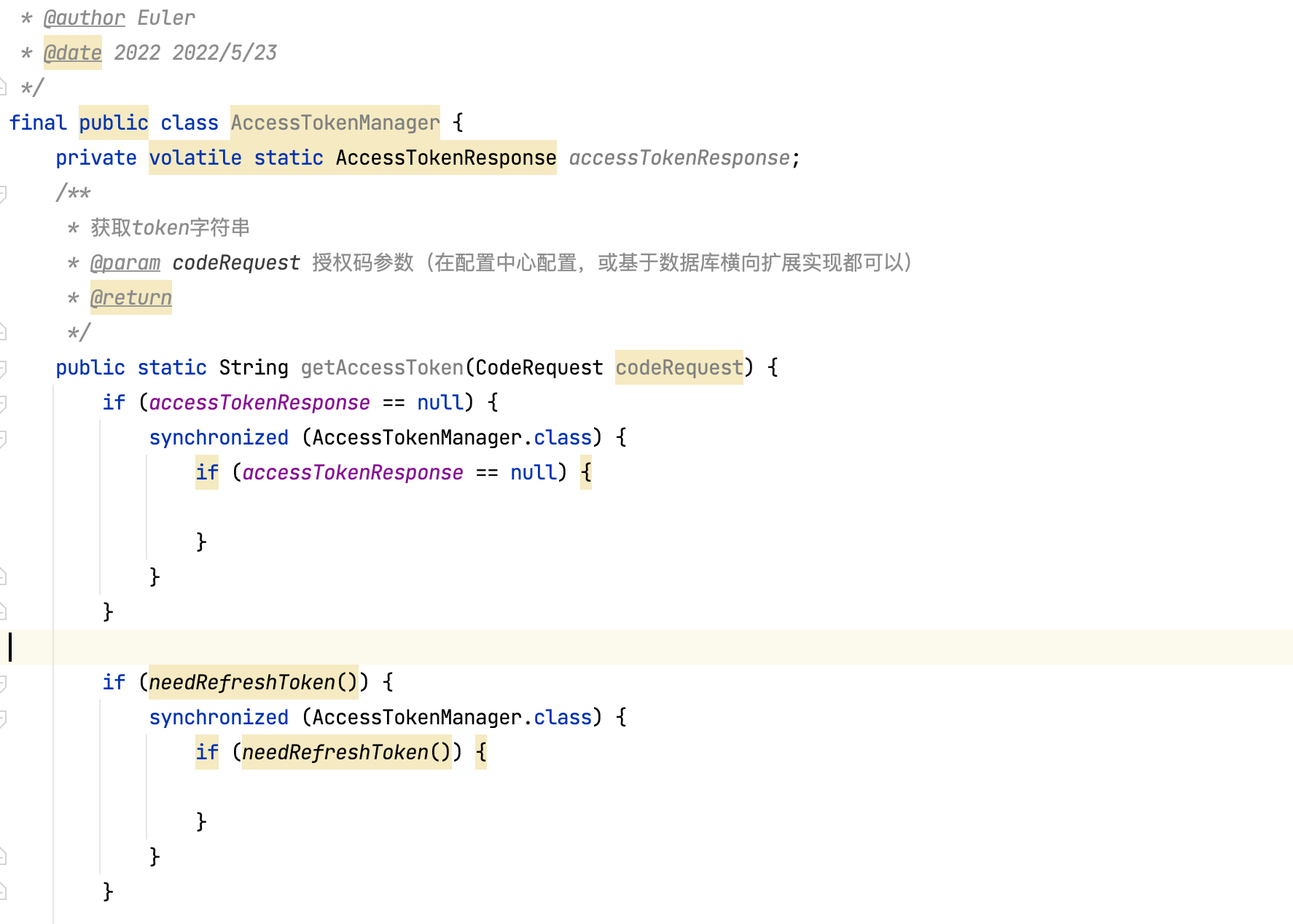Click highlighted opening brace after inner null check
The width and height of the screenshot is (1293, 924).
point(586,472)
